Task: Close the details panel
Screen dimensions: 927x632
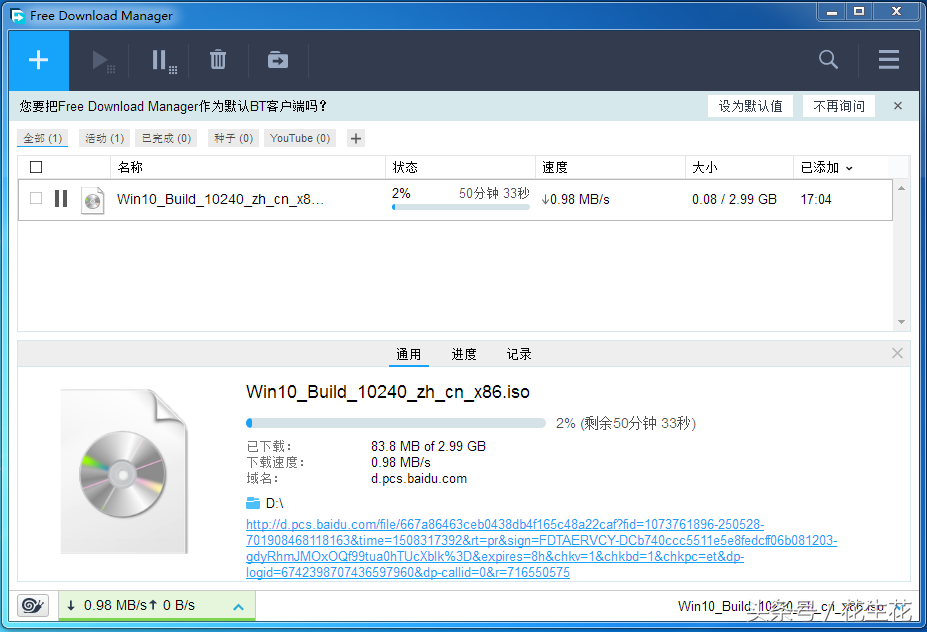Action: (x=897, y=353)
